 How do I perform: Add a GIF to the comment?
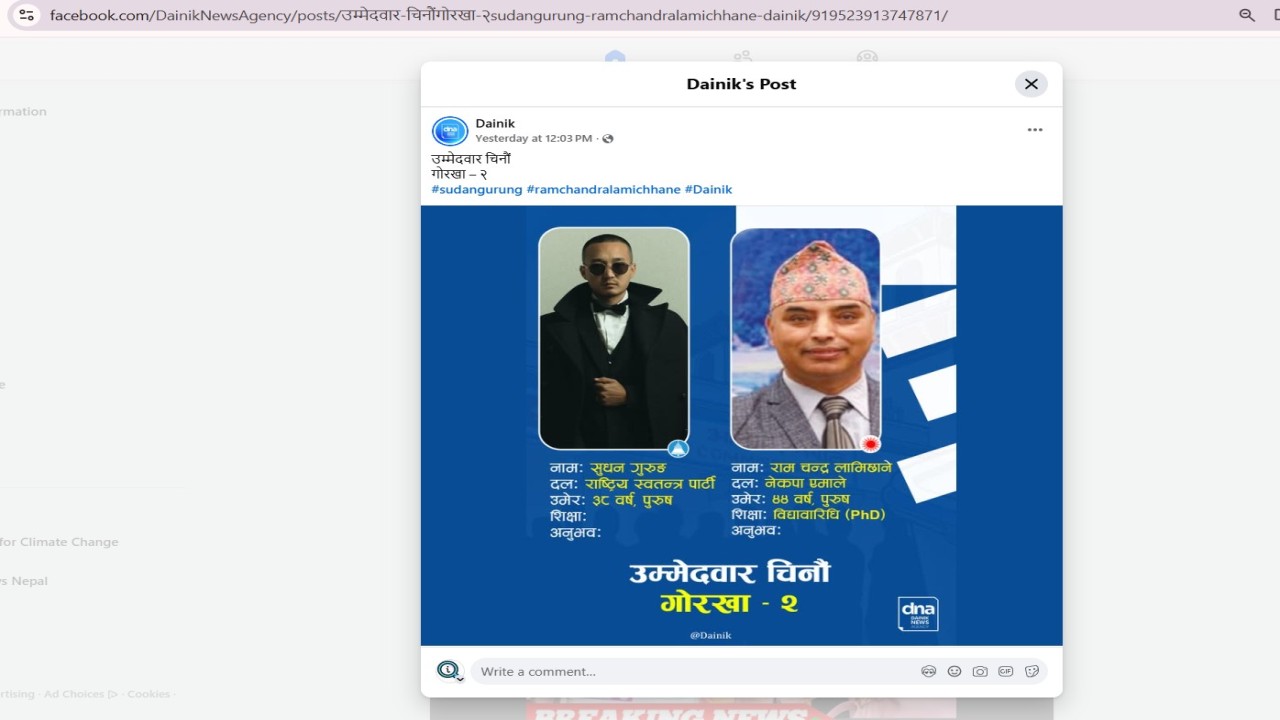pos(1006,672)
